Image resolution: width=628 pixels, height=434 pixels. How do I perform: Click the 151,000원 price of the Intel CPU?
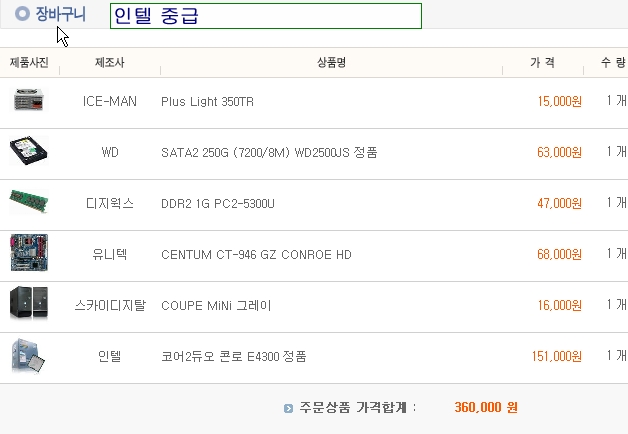[557, 356]
